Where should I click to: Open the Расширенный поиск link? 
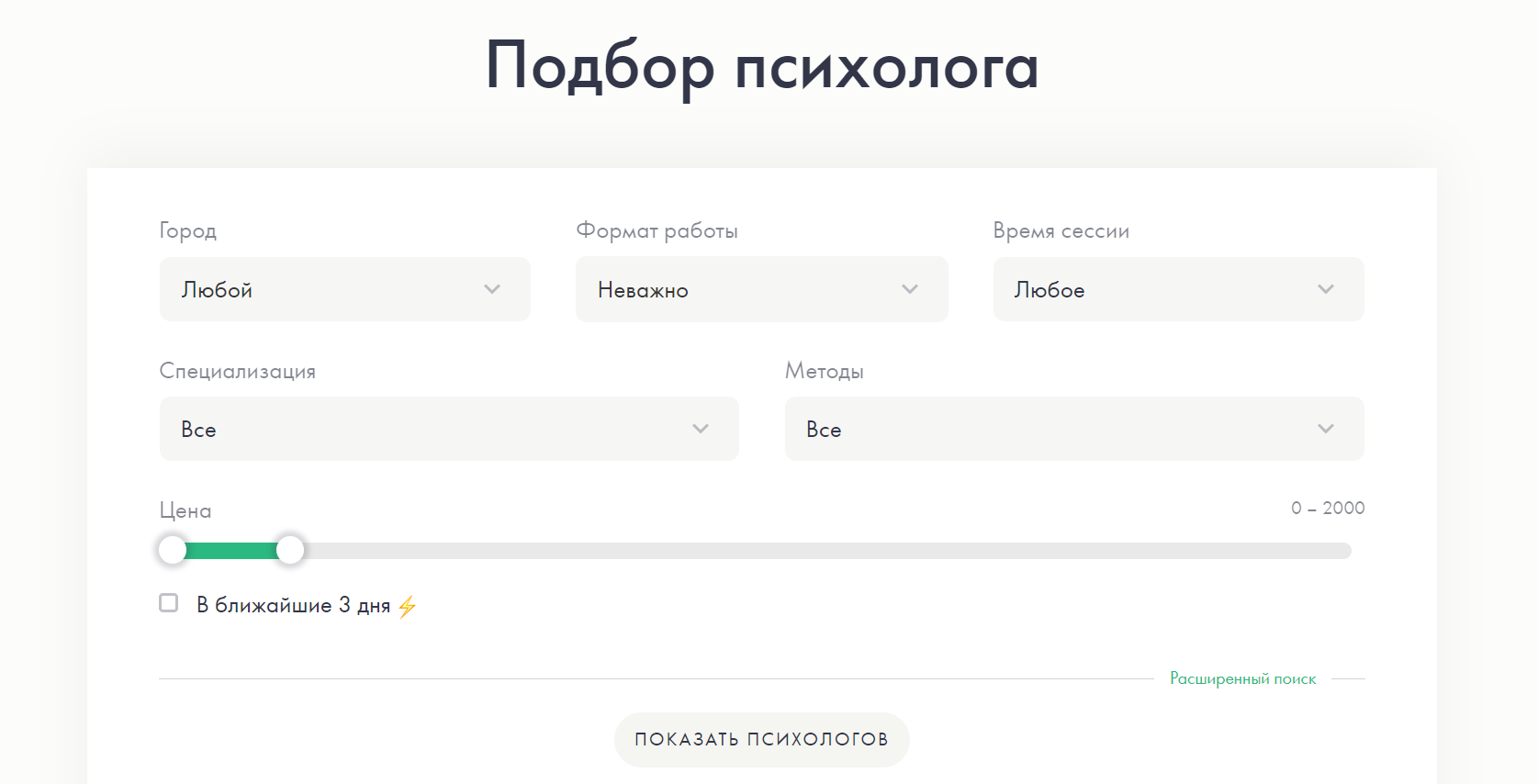(x=1242, y=678)
